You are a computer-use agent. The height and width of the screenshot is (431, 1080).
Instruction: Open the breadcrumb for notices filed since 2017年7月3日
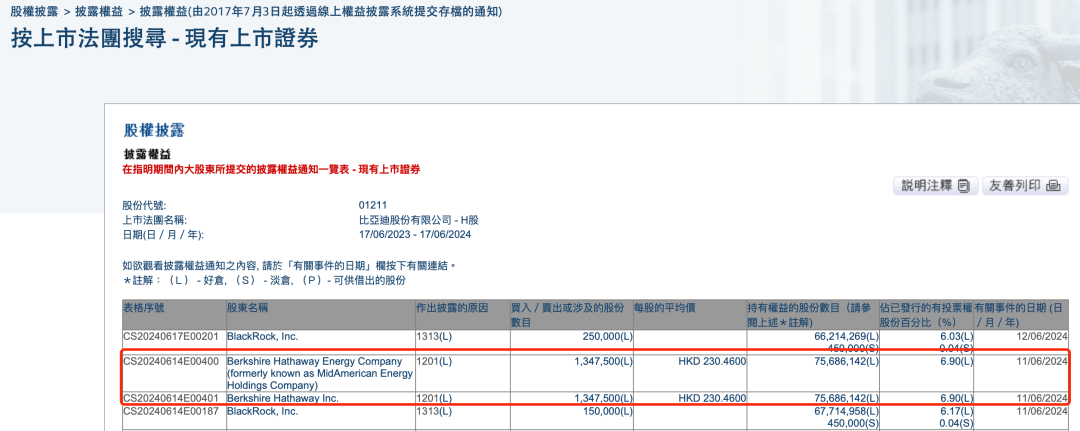[320, 12]
